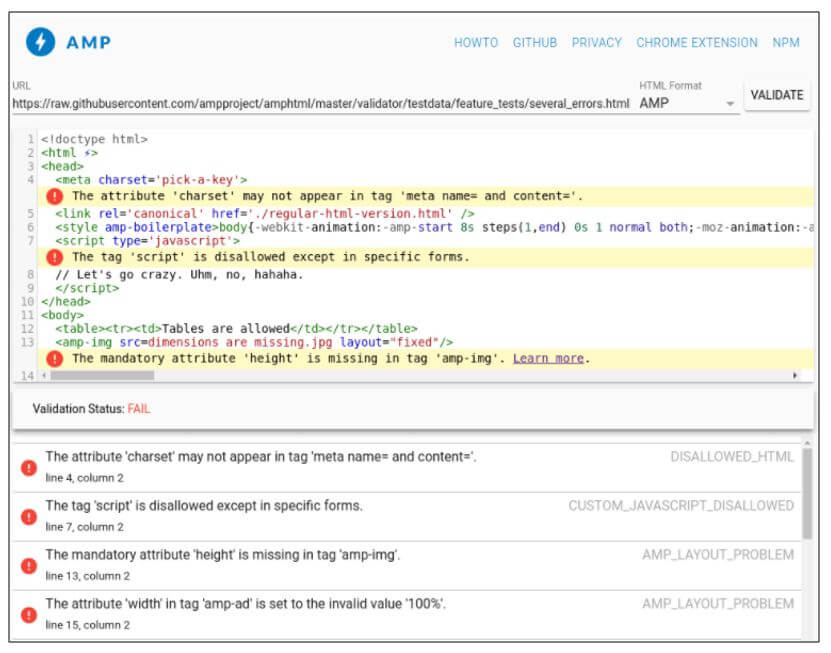831x653 pixels.
Task: Click the opening head tag on line 3
Action: click(x=63, y=166)
